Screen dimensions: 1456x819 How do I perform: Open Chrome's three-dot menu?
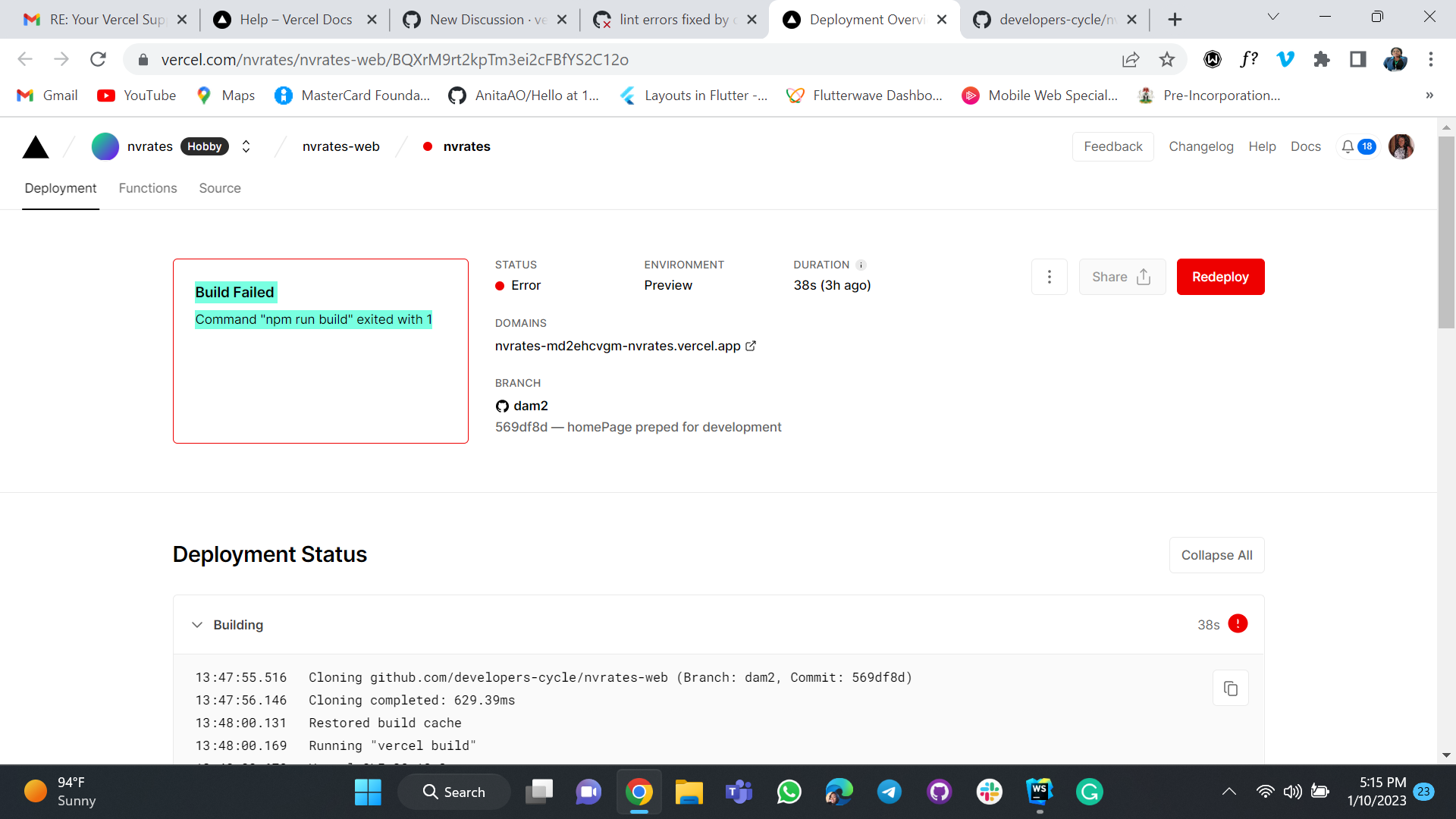tap(1431, 59)
